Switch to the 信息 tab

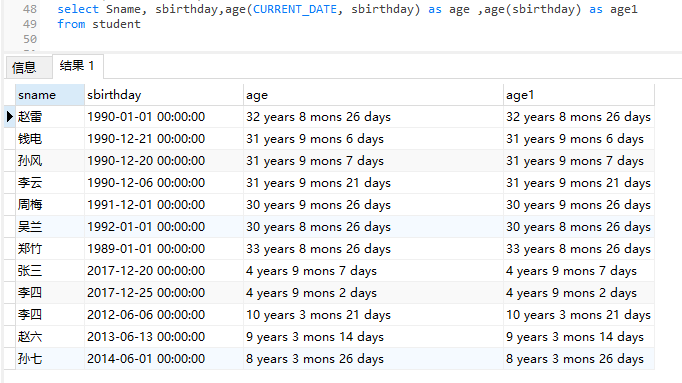click(29, 67)
